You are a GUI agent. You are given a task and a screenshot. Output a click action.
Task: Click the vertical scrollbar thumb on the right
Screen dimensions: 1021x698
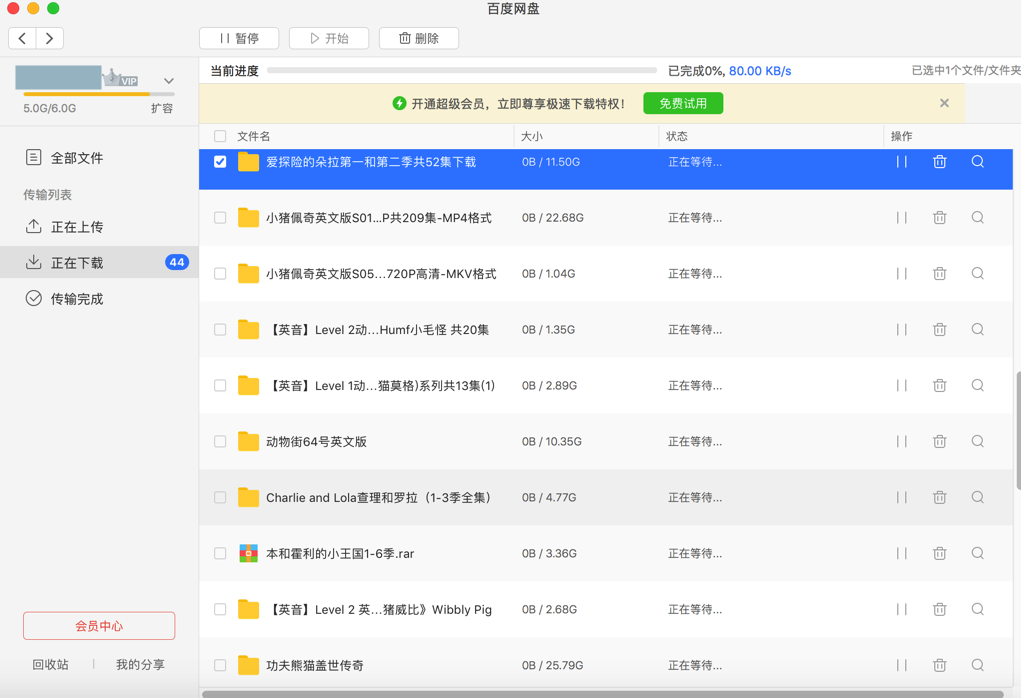(1018, 430)
